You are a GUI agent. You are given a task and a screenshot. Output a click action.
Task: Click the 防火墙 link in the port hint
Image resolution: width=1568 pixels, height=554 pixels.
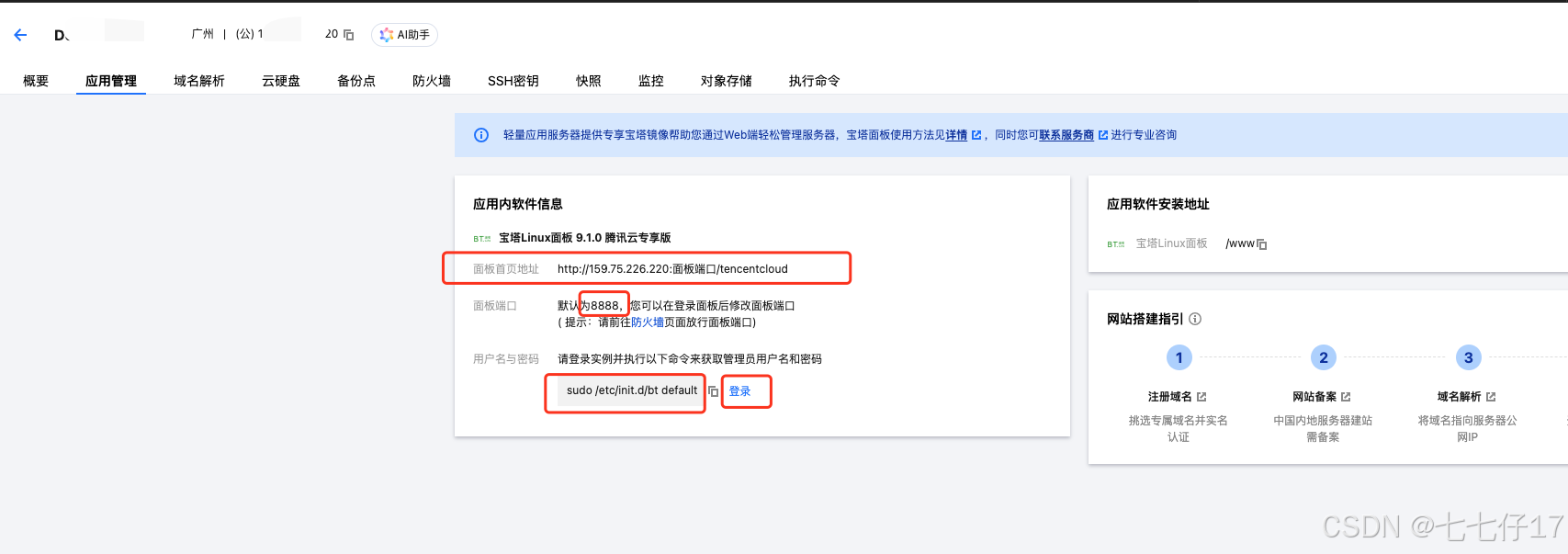tap(648, 322)
